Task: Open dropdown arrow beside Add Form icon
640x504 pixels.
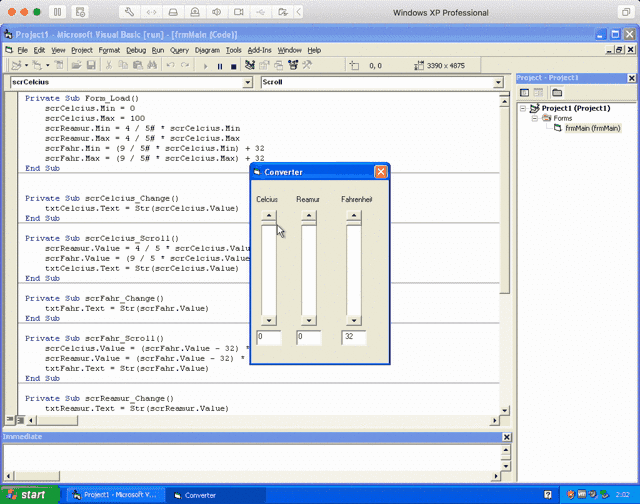Action: click(x=47, y=65)
